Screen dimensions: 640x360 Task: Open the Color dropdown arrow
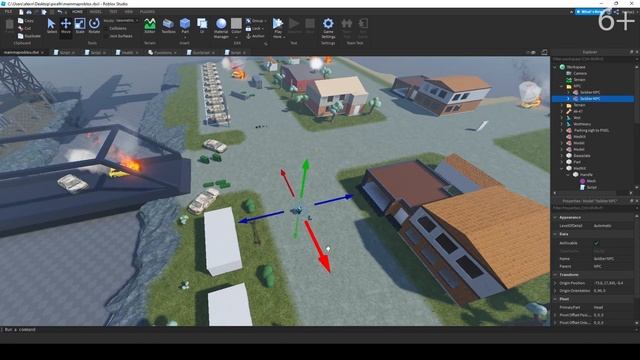236,37
